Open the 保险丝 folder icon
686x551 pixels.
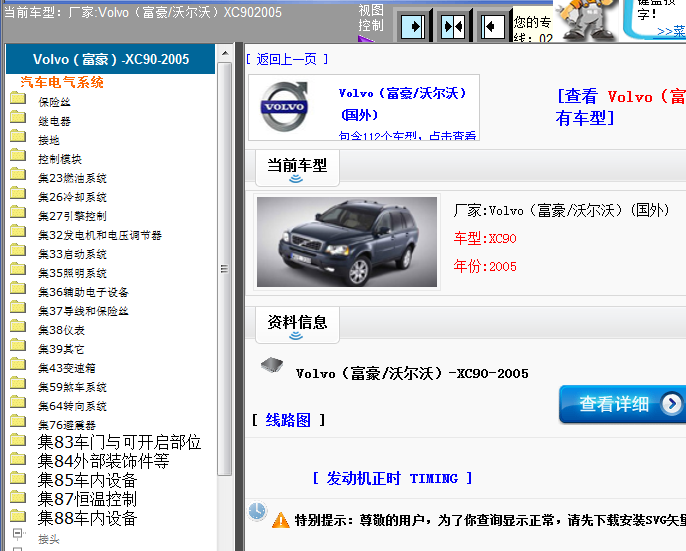coord(18,98)
